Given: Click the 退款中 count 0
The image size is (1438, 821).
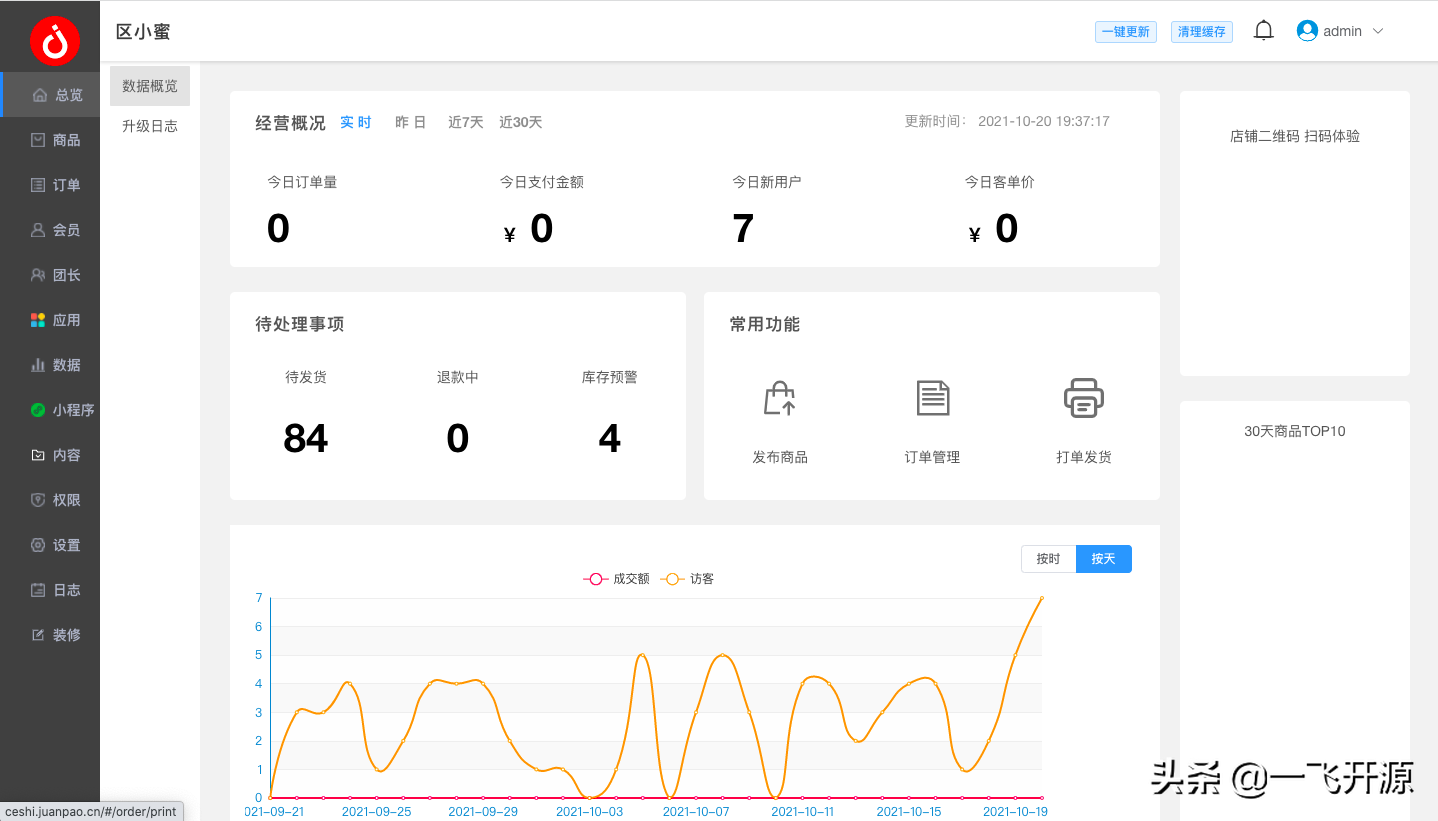Looking at the screenshot, I should (x=458, y=438).
